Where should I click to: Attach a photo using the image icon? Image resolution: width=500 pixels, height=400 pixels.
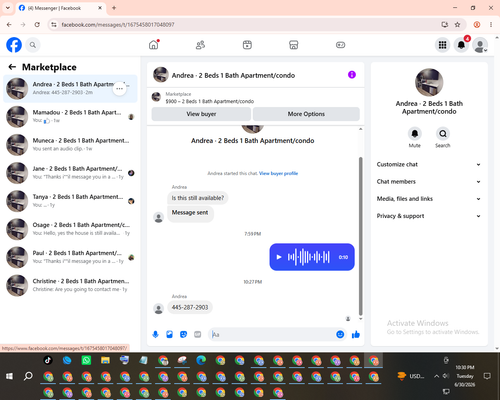[x=169, y=334]
